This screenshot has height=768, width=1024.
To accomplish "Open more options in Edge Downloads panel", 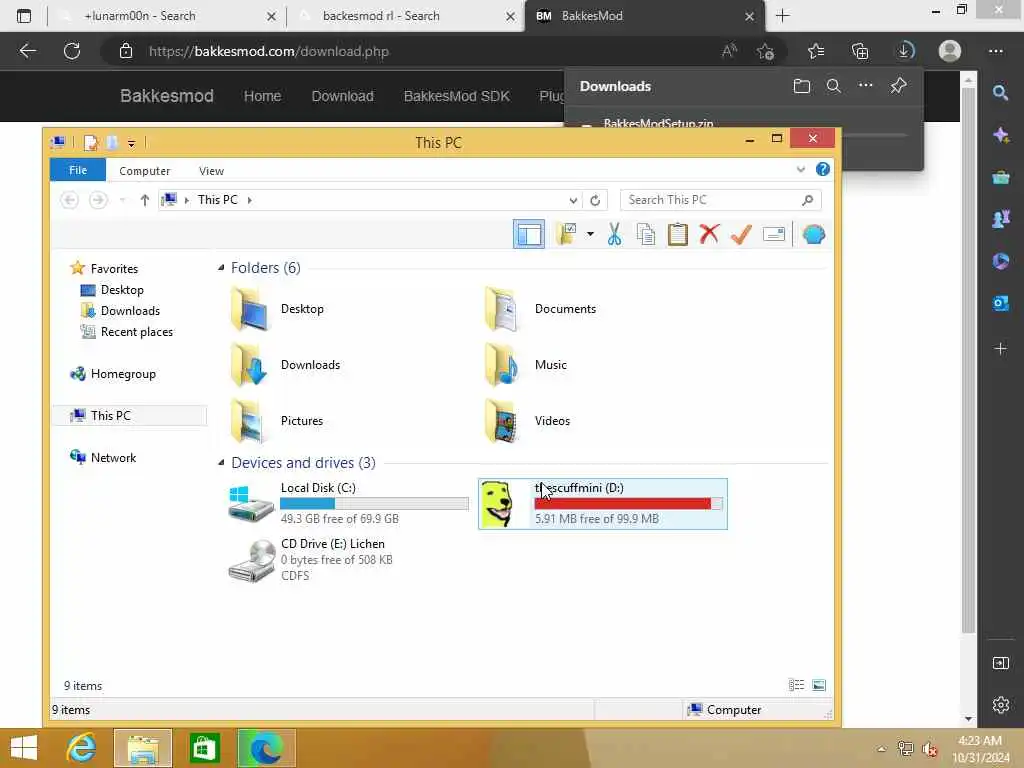I will tap(865, 85).
